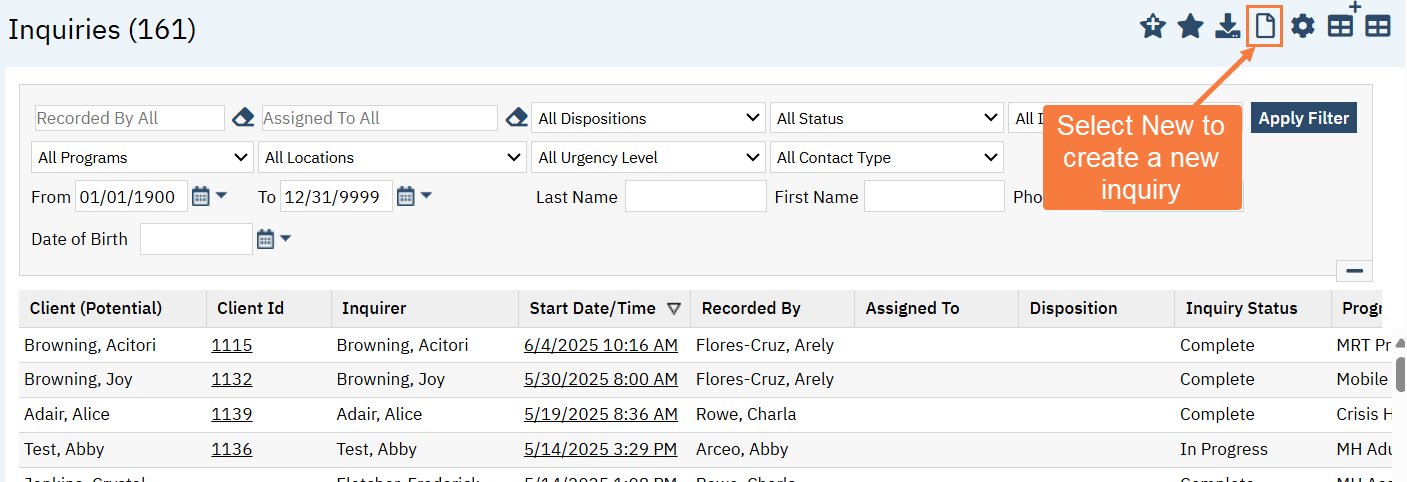Viewport: 1407px width, 482px height.
Task: Sort by the Inquiry Status column header
Action: click(1241, 308)
